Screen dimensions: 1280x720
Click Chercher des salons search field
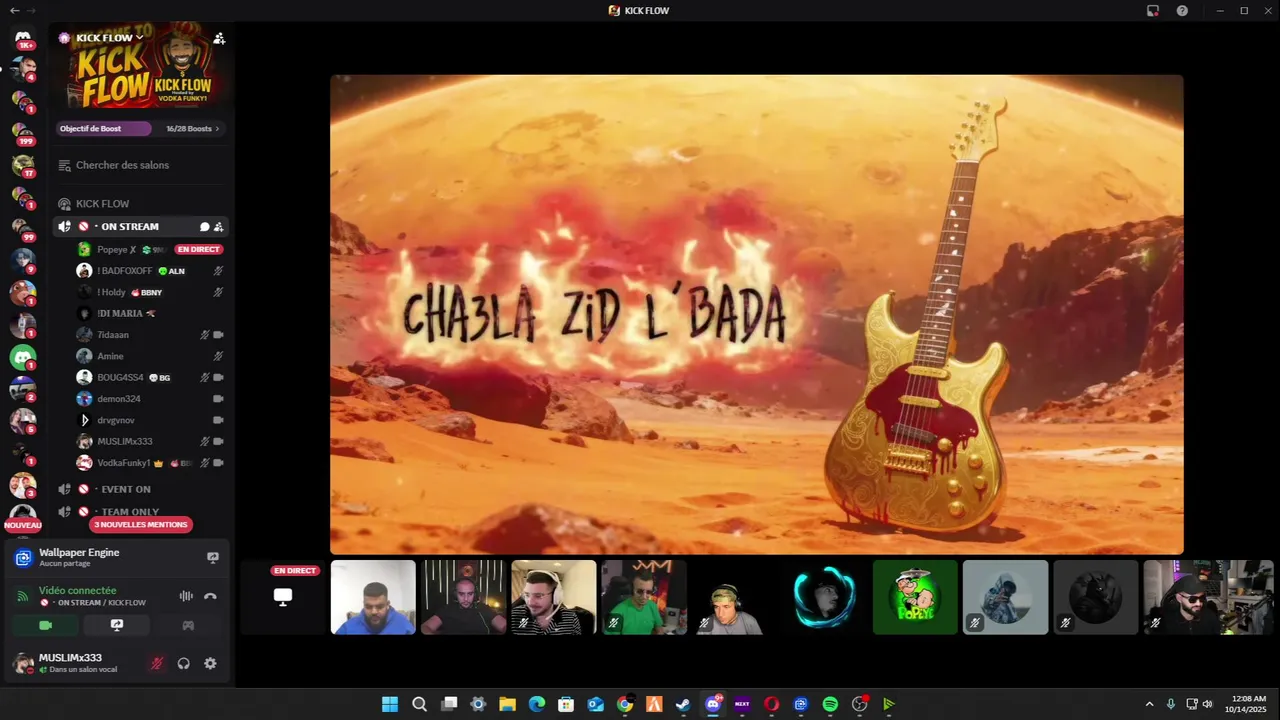pyautogui.click(x=141, y=165)
